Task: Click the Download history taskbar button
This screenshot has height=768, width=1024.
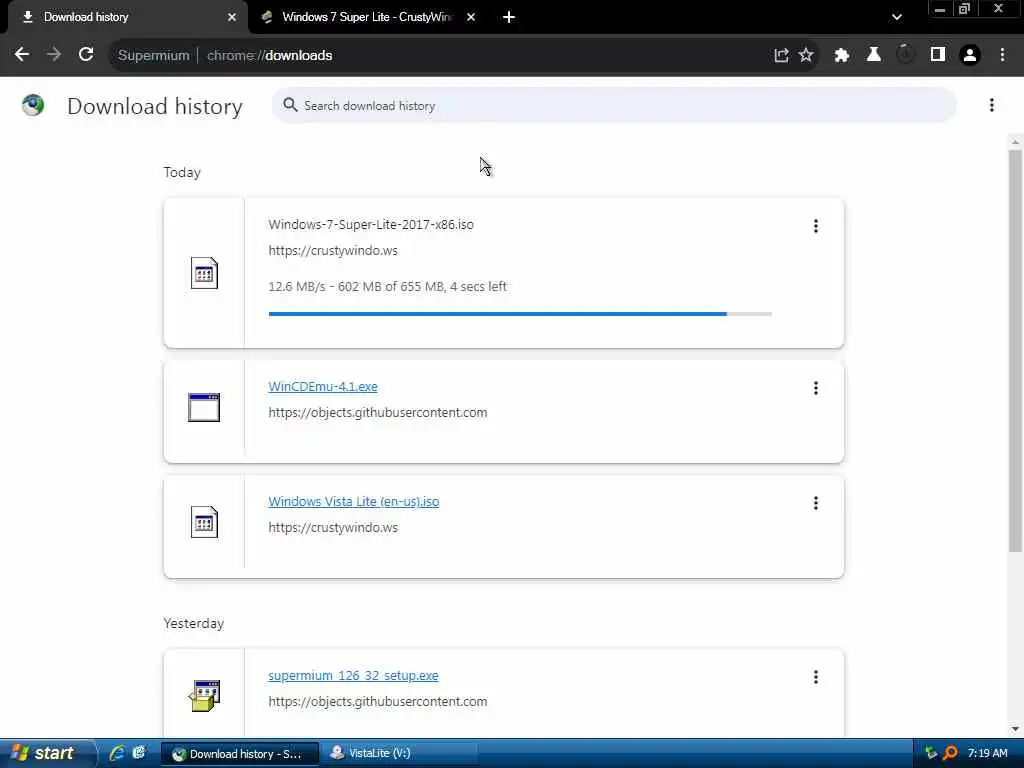Action: pos(239,753)
